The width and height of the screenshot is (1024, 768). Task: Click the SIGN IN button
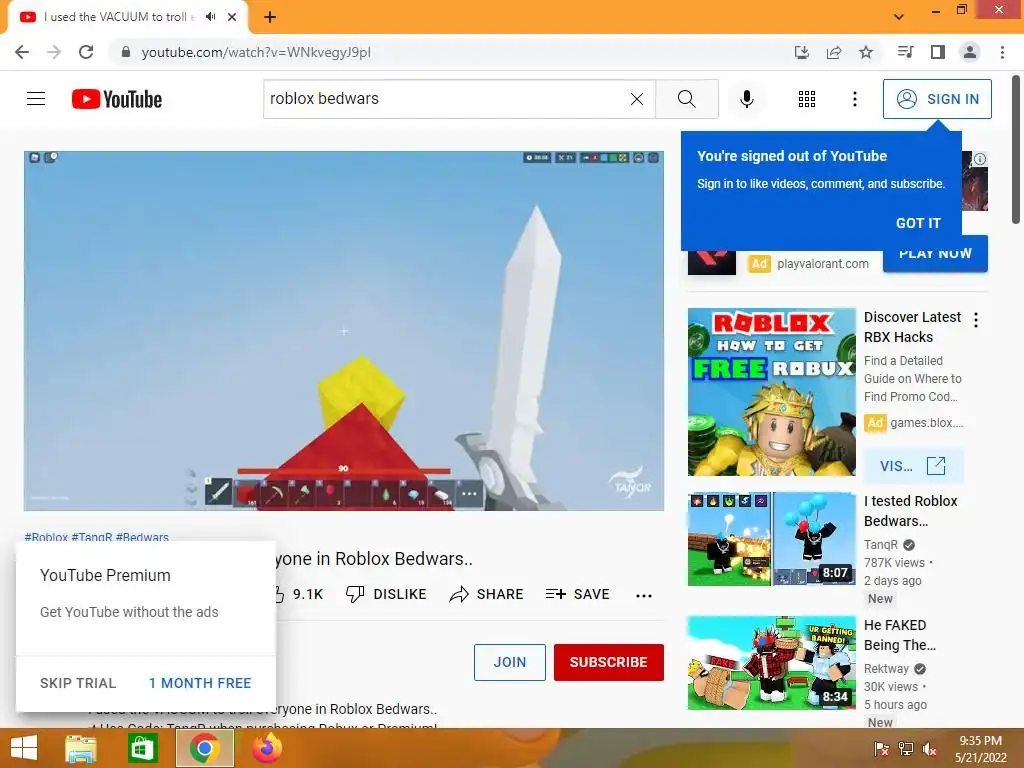click(x=937, y=99)
